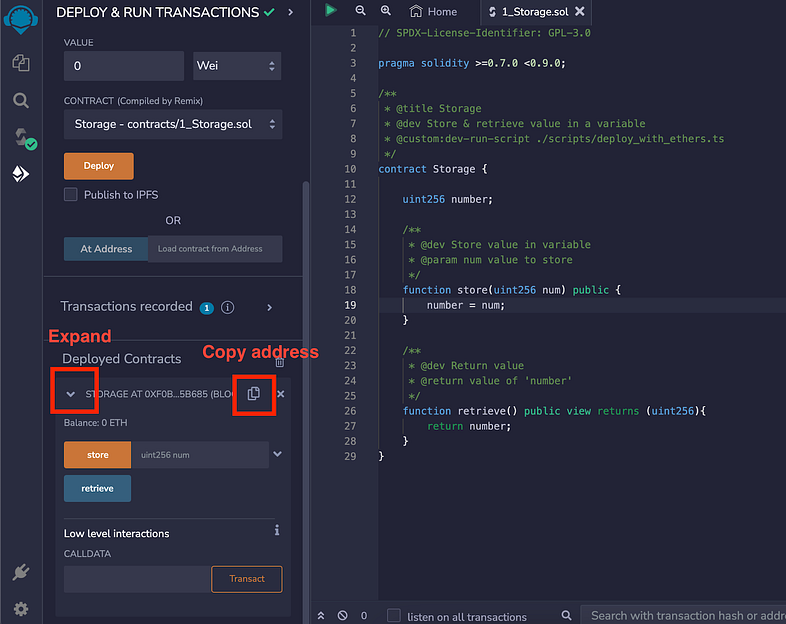Image resolution: width=786 pixels, height=624 pixels.
Task: Call the store function button
Action: [x=98, y=455]
